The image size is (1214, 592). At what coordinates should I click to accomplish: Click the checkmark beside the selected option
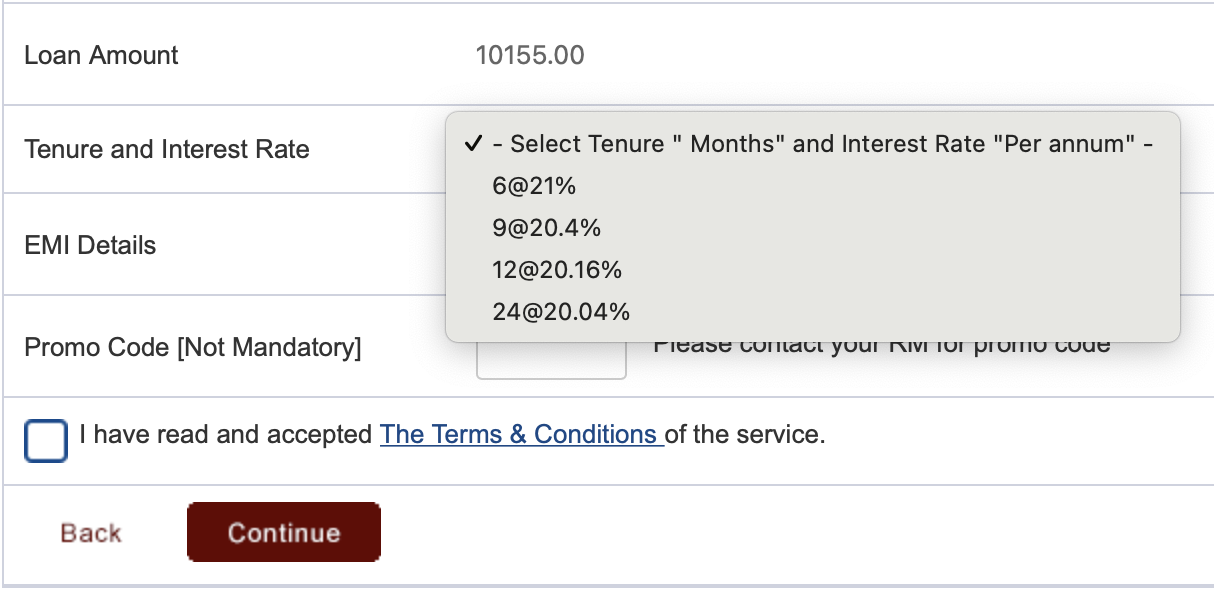[472, 144]
